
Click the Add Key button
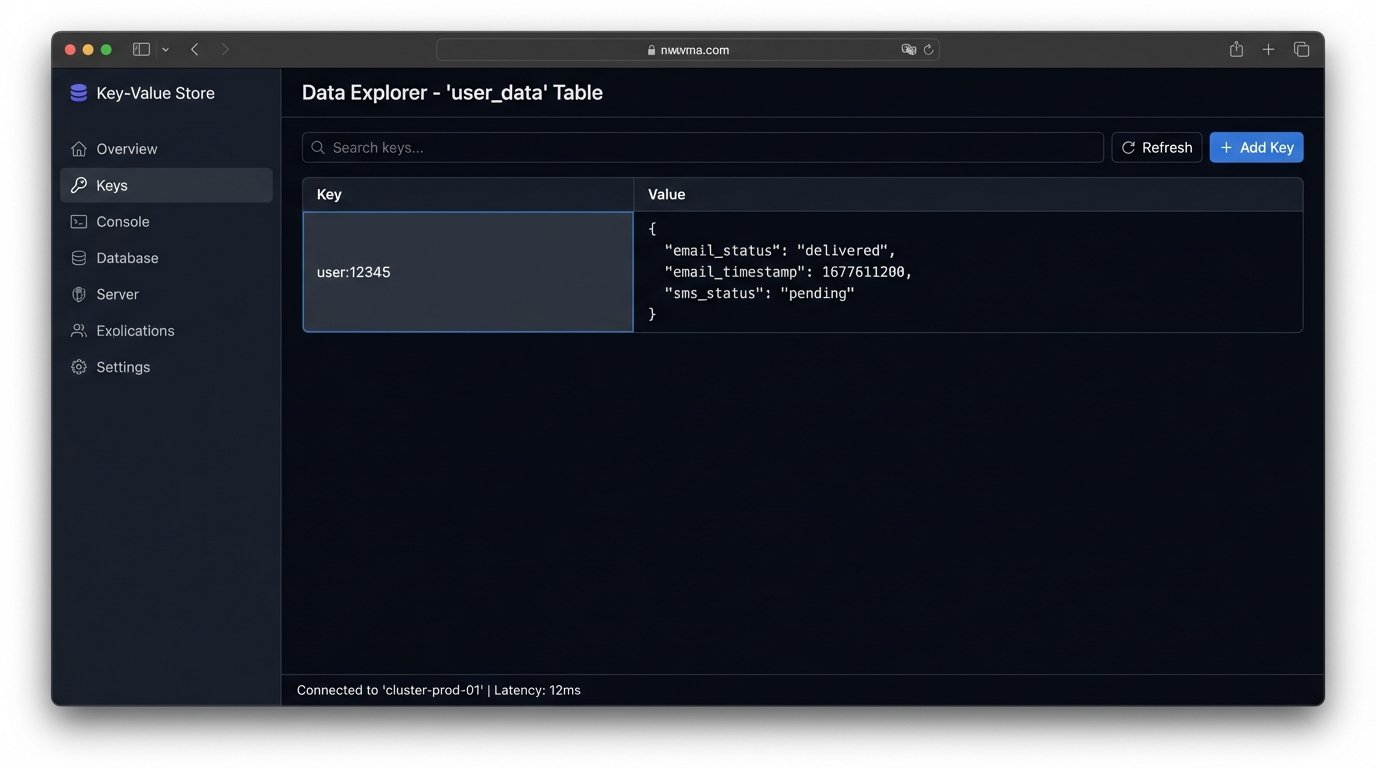(1256, 147)
